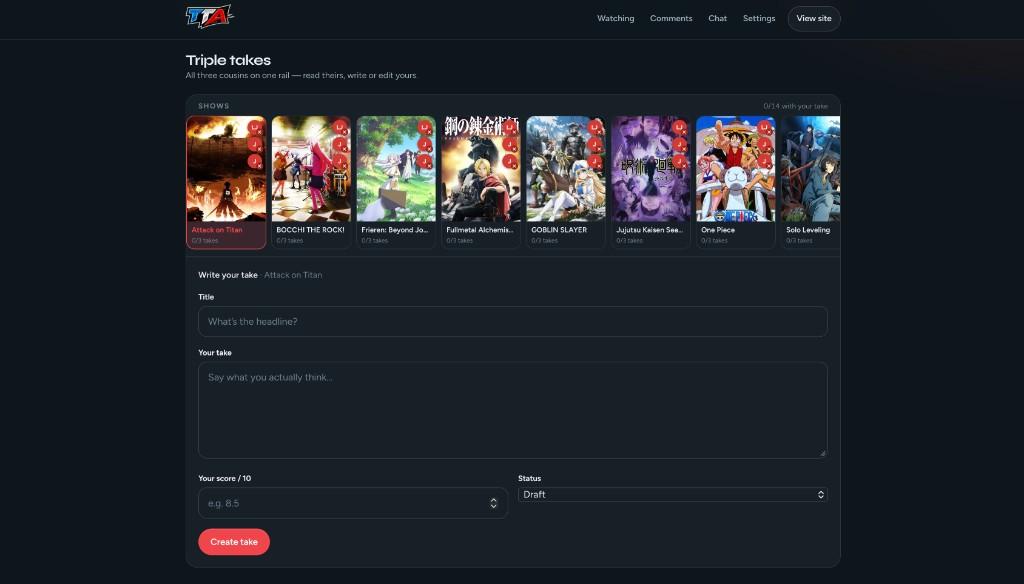Click middle red cousin badge on GOBLIN SLAYER
1024x584 pixels.
(x=594, y=144)
